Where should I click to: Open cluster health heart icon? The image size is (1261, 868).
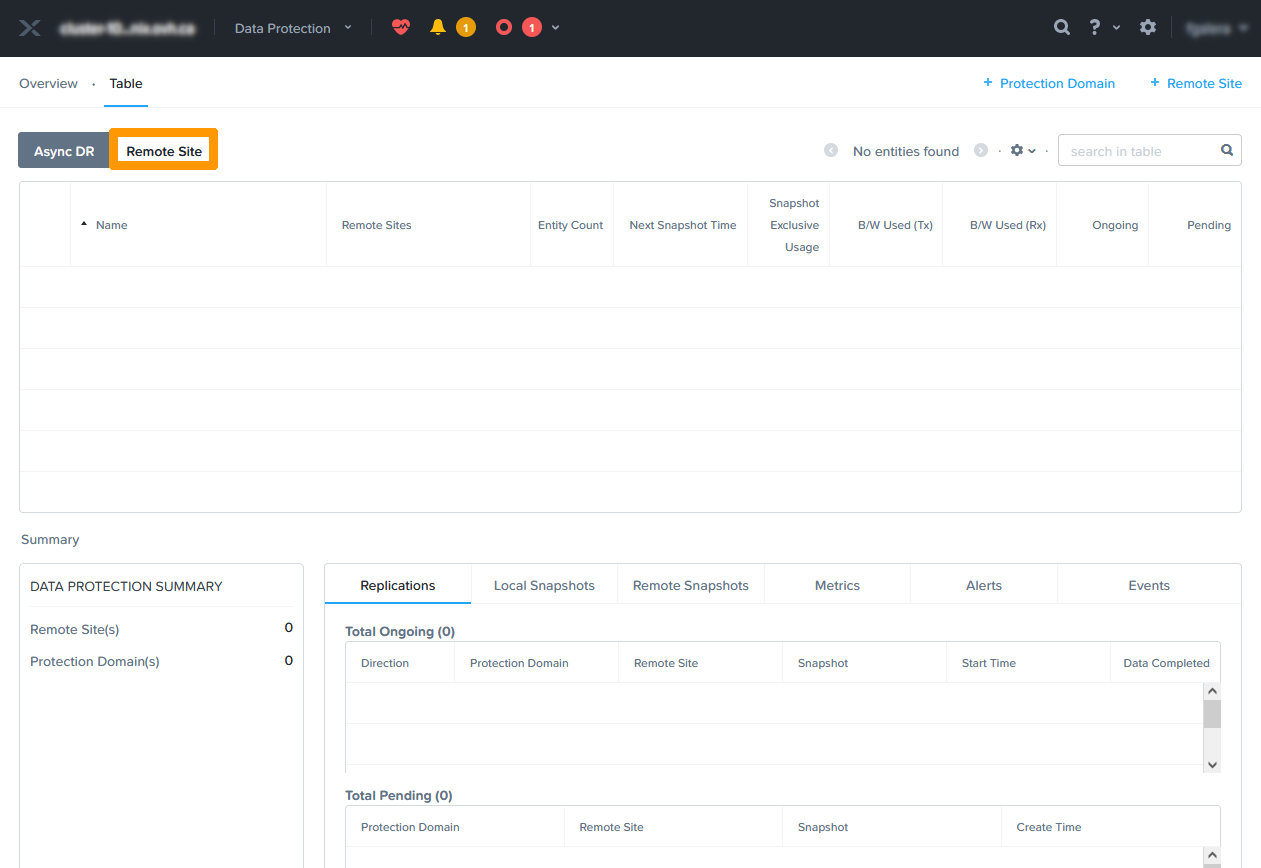click(401, 28)
